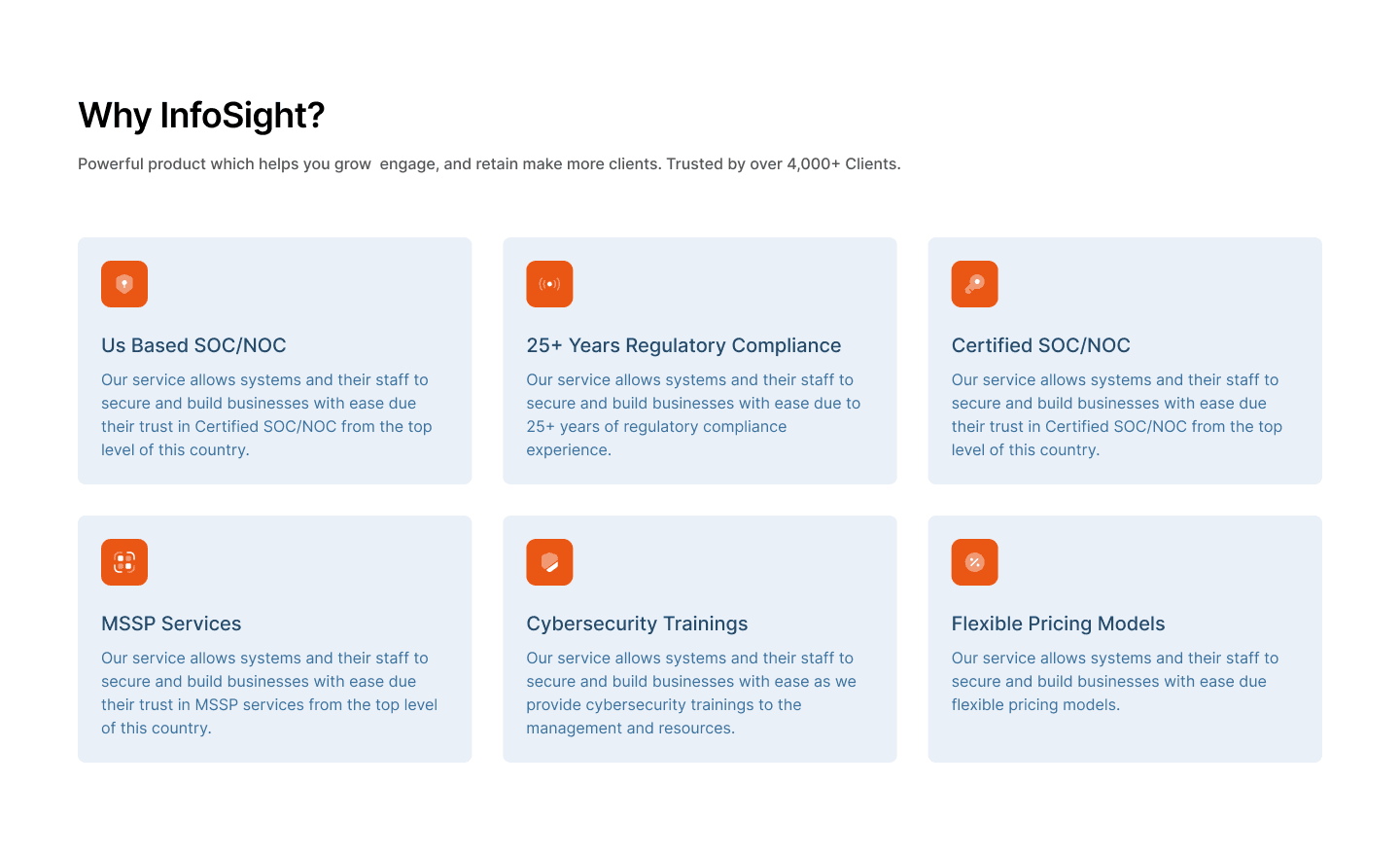The width and height of the screenshot is (1400, 856).
Task: Click the Cybersecurity Trainings heading
Action: [637, 624]
